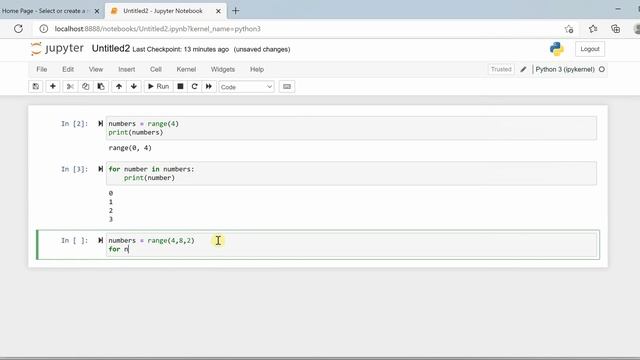
Task: Add this page to favorites star icon
Action: point(569,29)
